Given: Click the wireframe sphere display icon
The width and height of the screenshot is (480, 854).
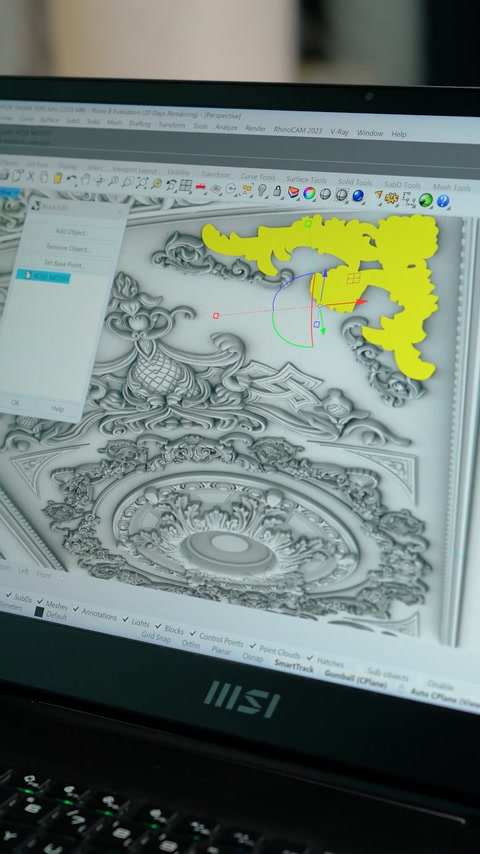Looking at the screenshot, I should coord(342,194).
